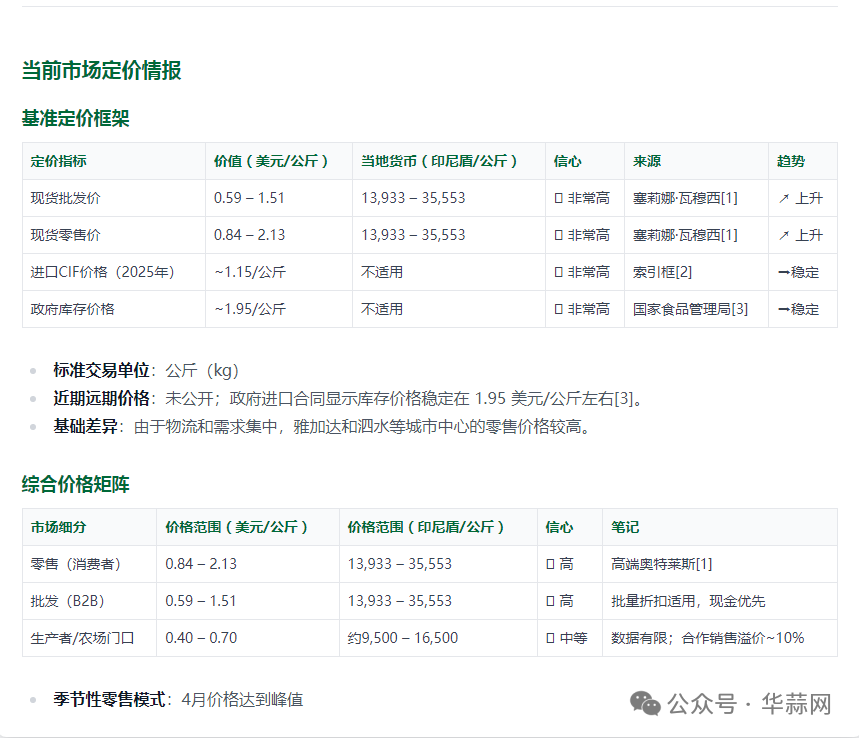Click the 笔记 column header
This screenshot has height=738, width=859.
point(625,527)
